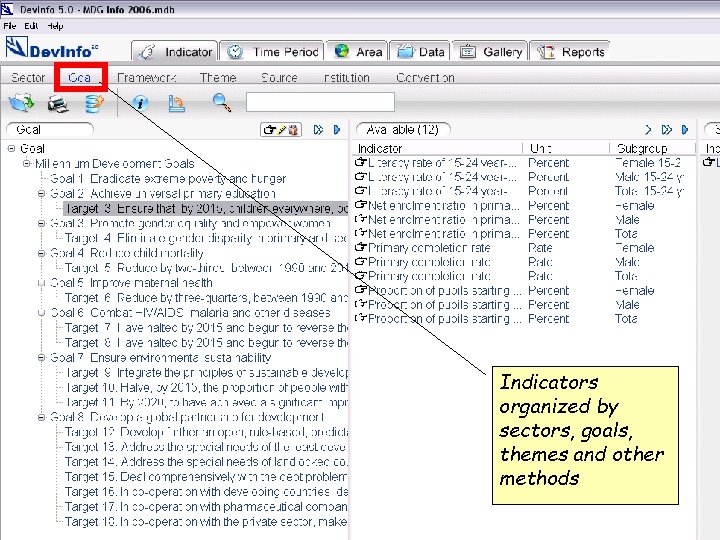
Task: Select the Sector classification tab
Action: click(28, 78)
